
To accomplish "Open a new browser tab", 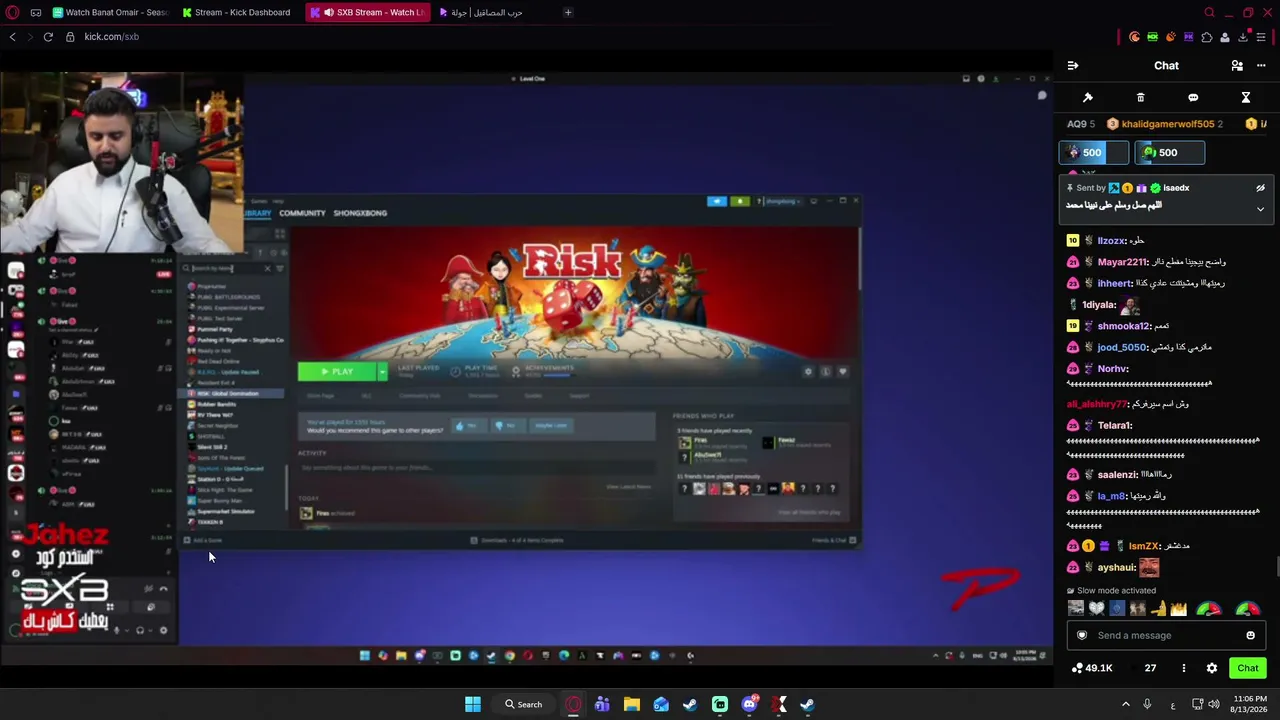I will click(568, 13).
